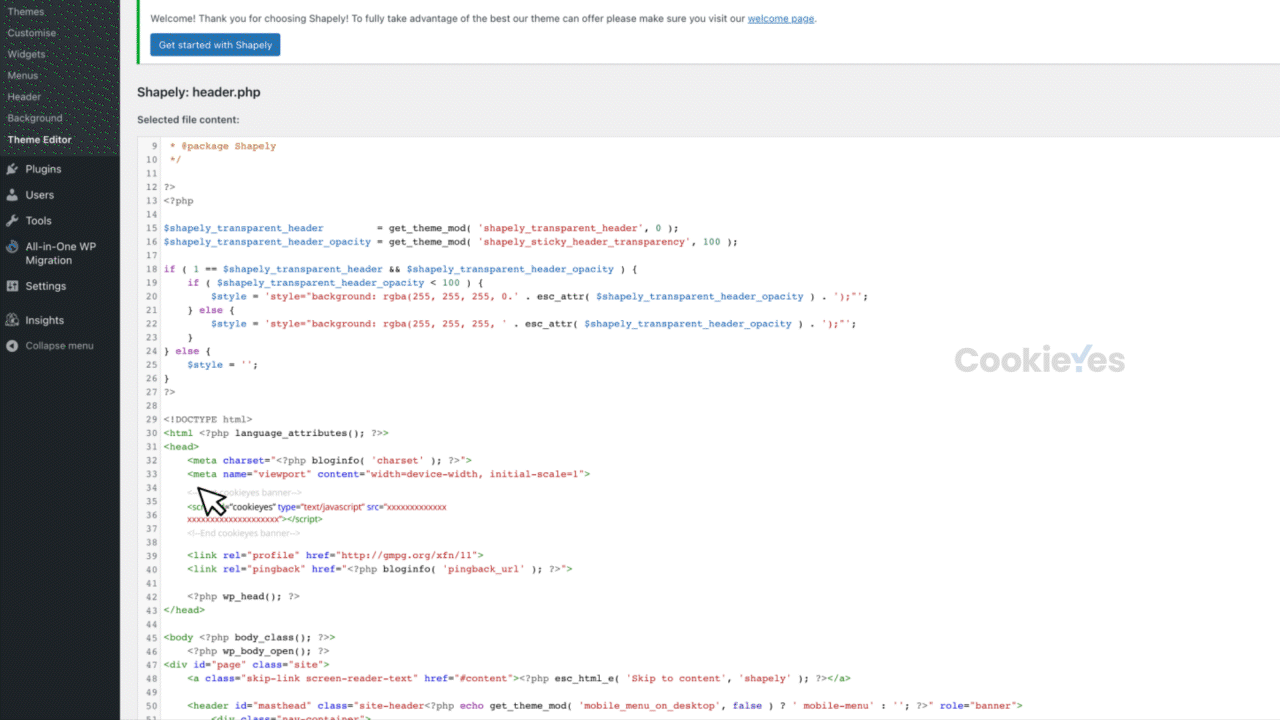The width and height of the screenshot is (1280, 720).
Task: Open the Customise submenu item
Action: pyautogui.click(x=32, y=33)
